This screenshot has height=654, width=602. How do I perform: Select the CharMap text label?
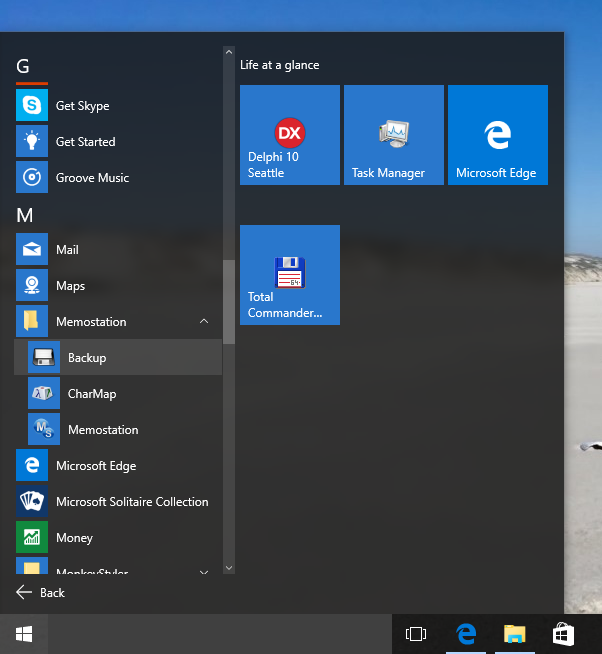tap(92, 394)
